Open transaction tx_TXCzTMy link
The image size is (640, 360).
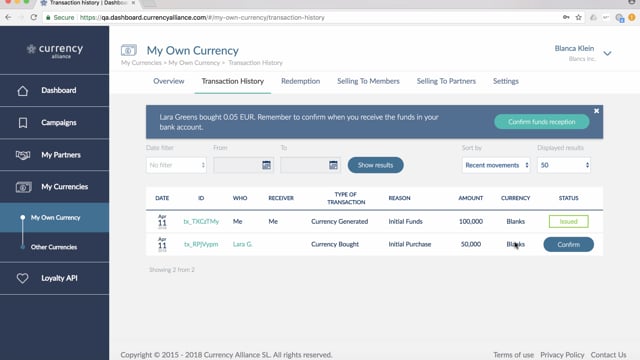201,221
